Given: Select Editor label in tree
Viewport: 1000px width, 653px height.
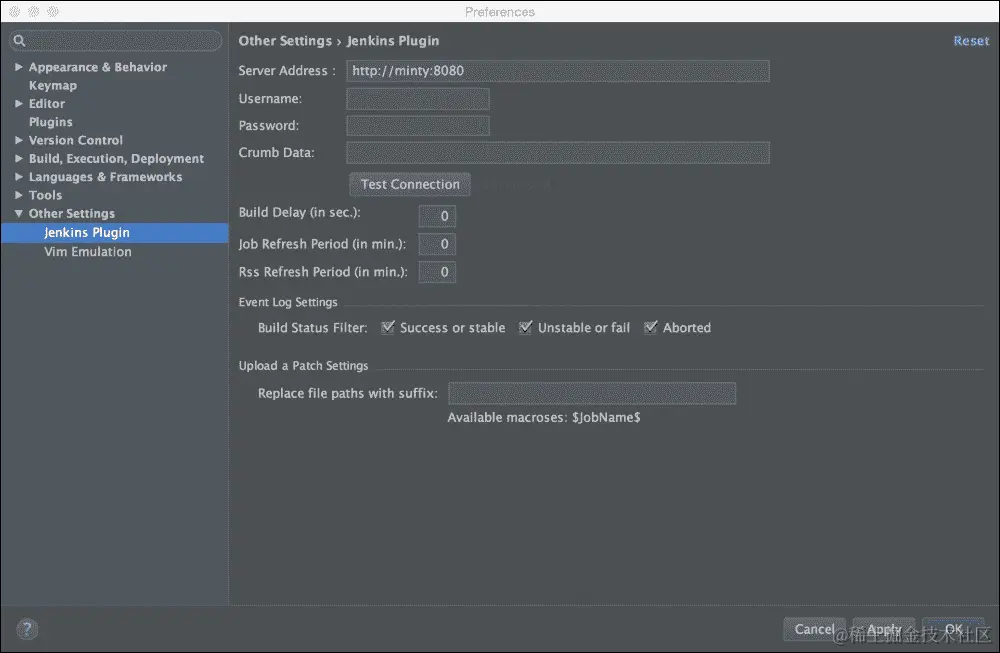Looking at the screenshot, I should (x=47, y=103).
